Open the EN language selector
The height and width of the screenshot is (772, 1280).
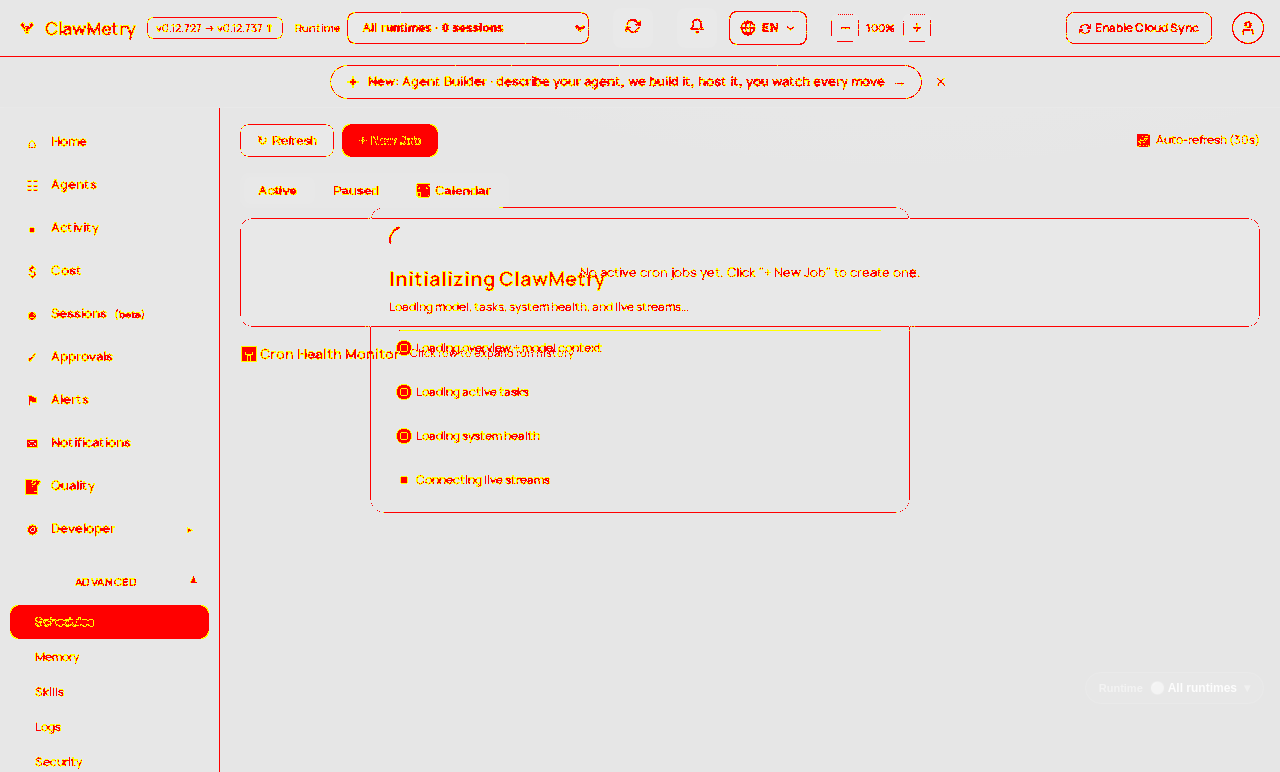click(768, 28)
